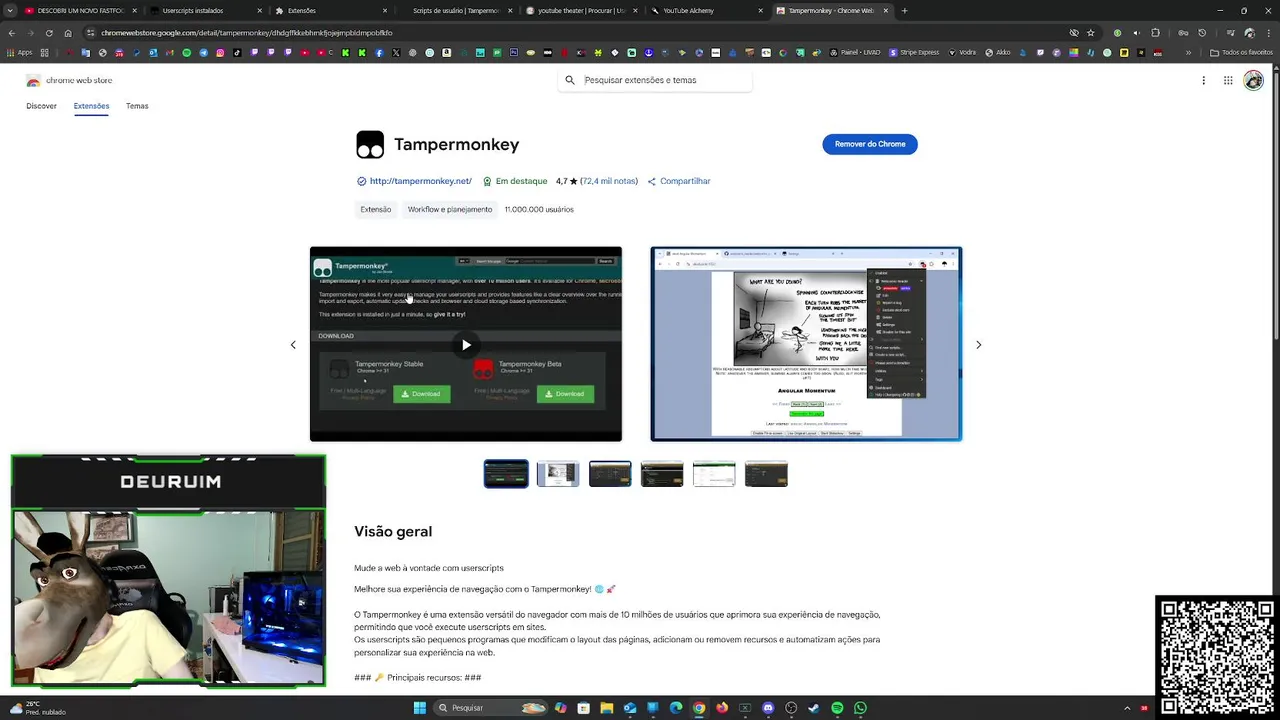
Task: Click 'Remover do Chrome' button
Action: (x=870, y=144)
